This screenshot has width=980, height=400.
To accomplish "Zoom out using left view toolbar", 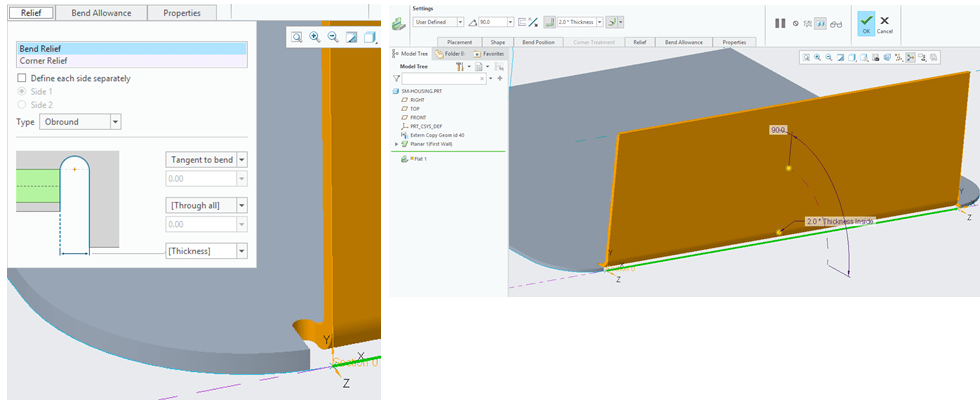I will pyautogui.click(x=333, y=37).
